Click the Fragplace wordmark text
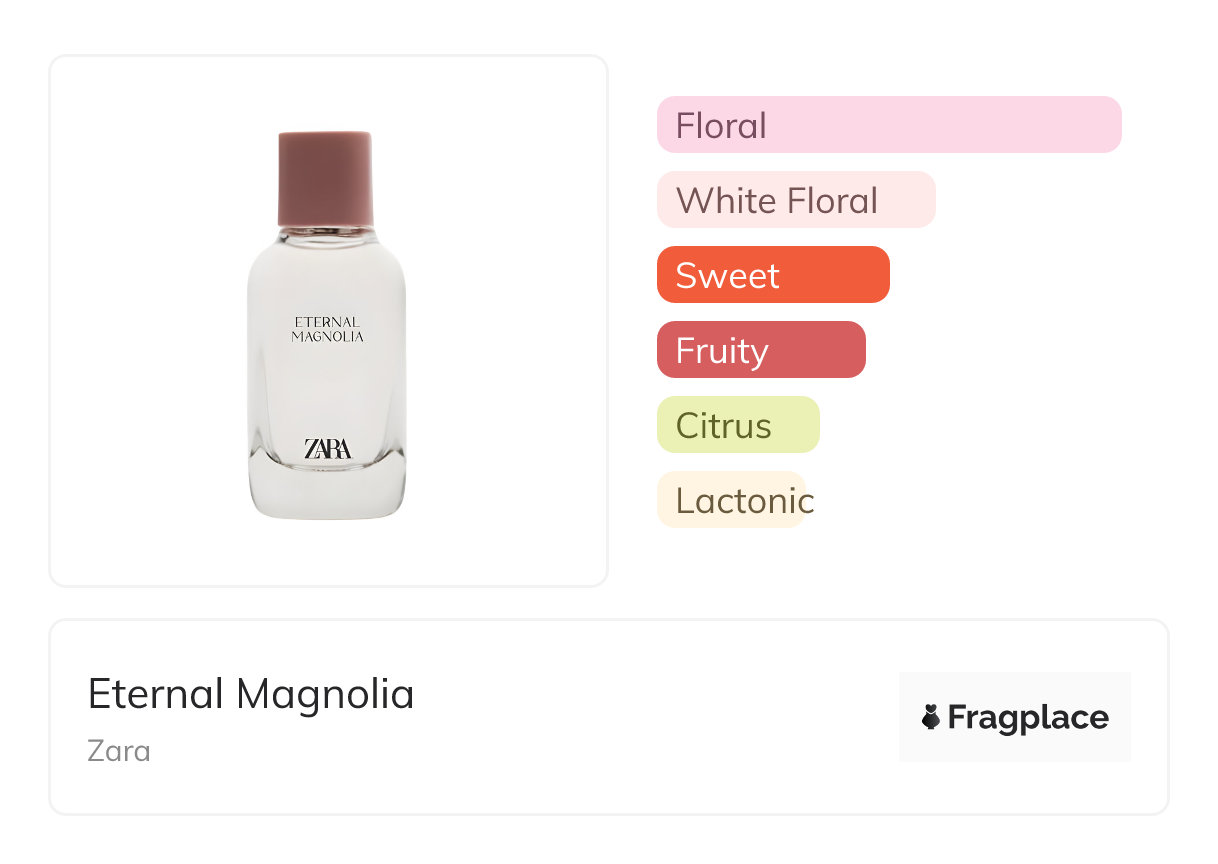 [x=1028, y=717]
